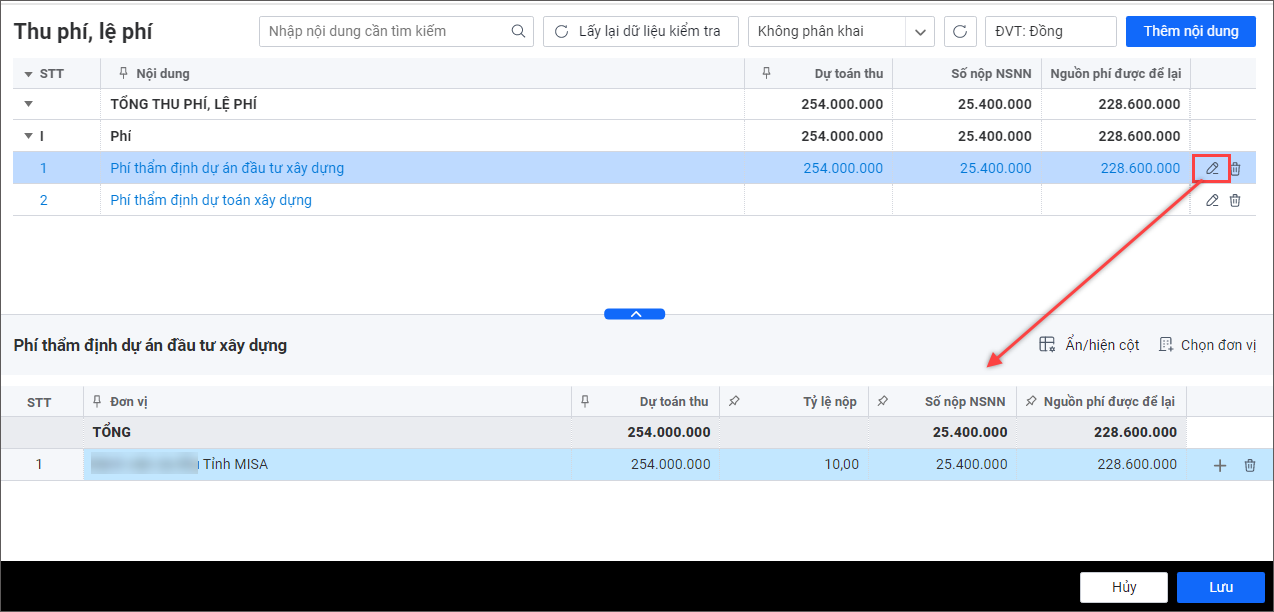This screenshot has width=1274, height=612.
Task: Toggle pin on 'Nội dung' column header
Action: 123,73
